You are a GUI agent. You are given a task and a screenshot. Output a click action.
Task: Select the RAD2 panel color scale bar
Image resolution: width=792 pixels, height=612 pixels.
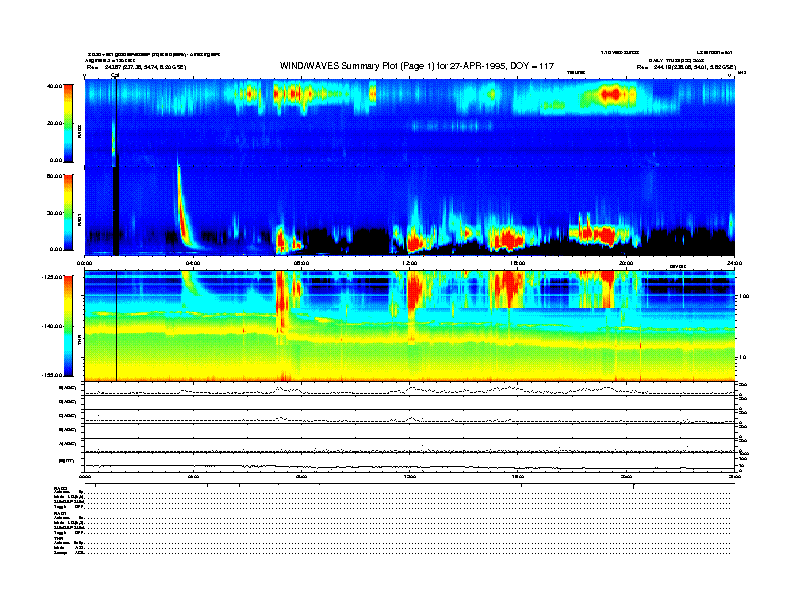pyautogui.click(x=68, y=123)
